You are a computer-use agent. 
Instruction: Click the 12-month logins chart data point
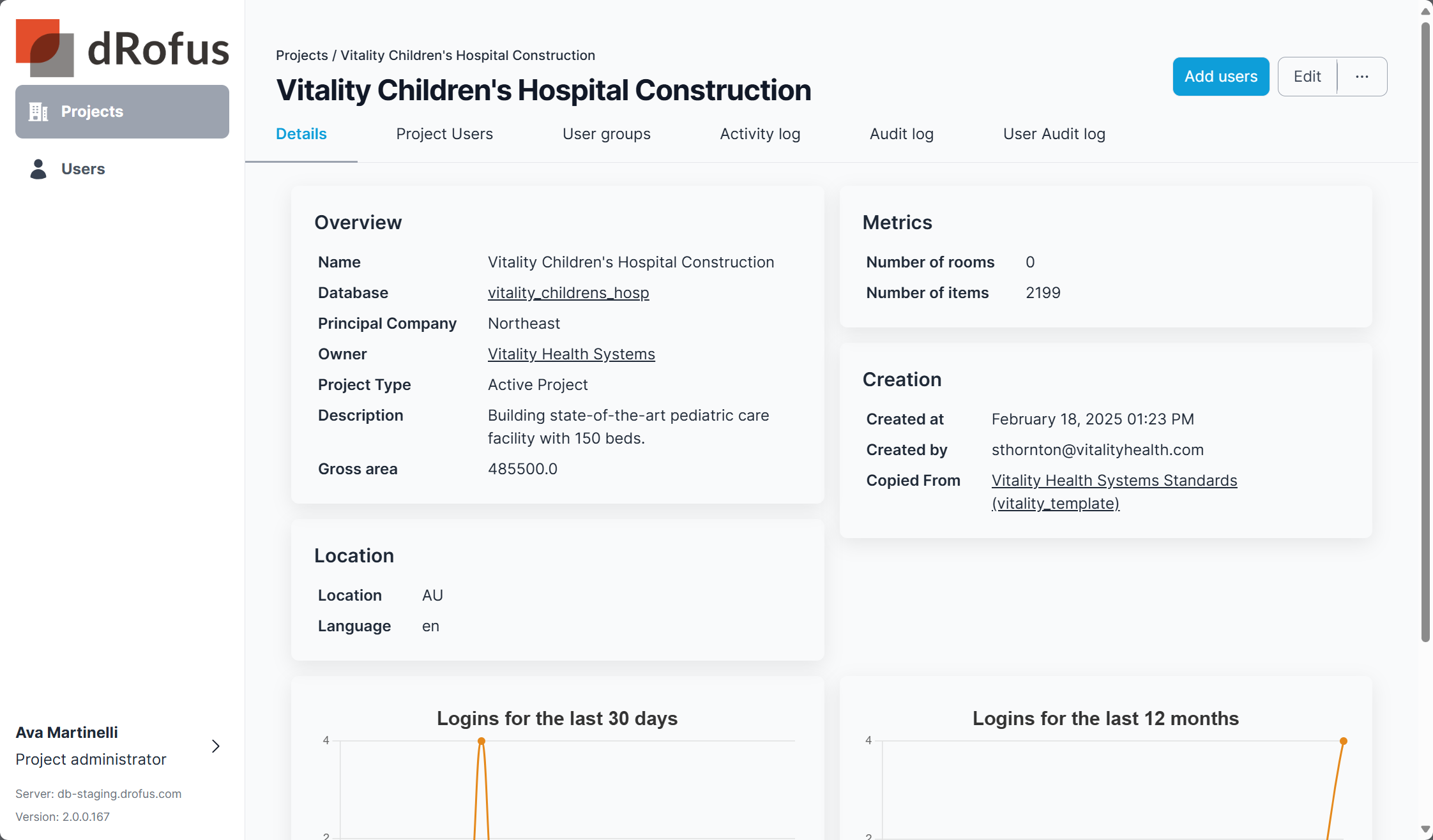tap(1344, 741)
